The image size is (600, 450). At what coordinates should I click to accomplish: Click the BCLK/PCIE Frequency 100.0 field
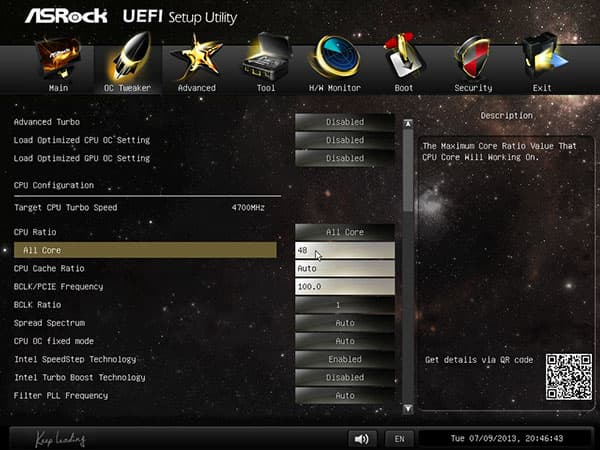point(345,287)
